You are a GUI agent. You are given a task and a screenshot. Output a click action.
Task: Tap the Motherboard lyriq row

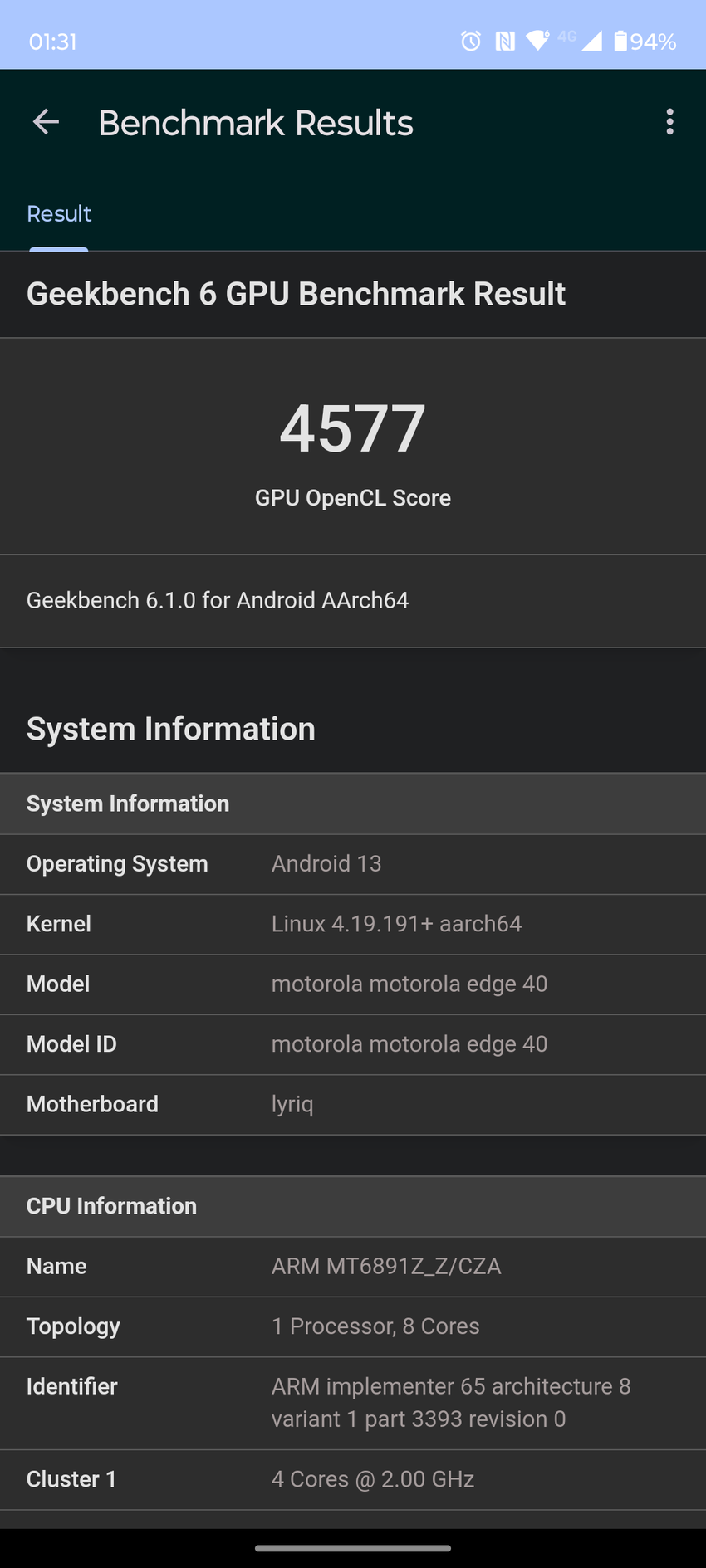click(353, 1105)
